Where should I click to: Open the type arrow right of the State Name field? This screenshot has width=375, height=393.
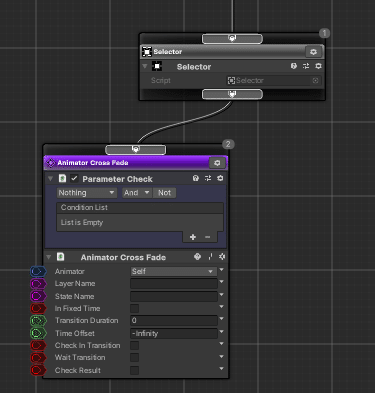point(222,294)
